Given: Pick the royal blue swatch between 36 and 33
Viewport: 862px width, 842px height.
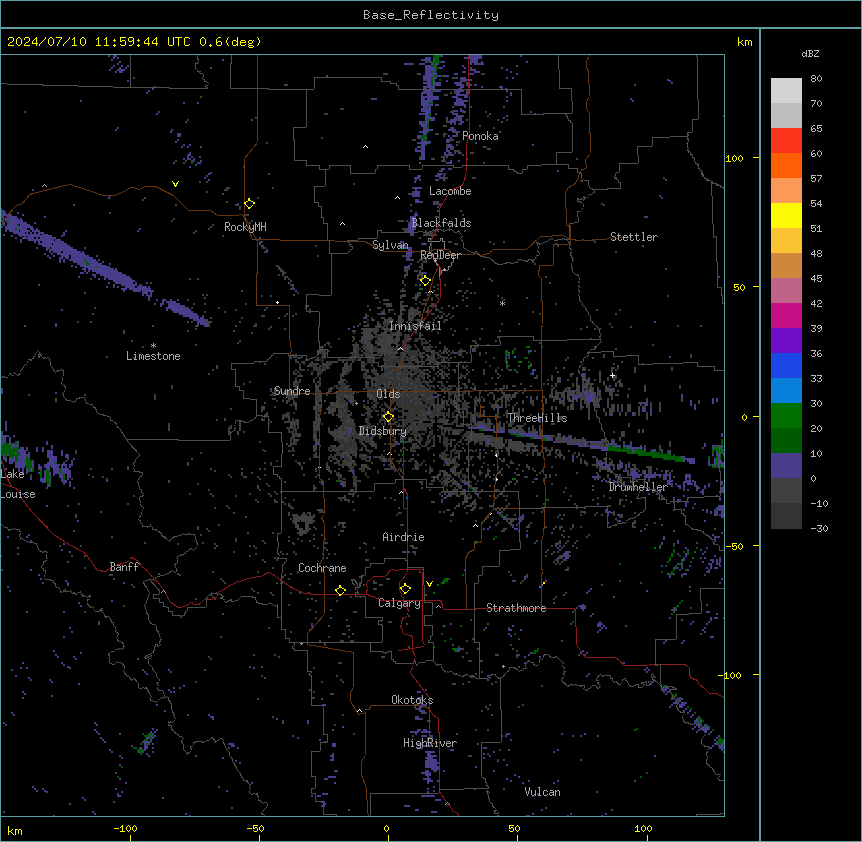Looking at the screenshot, I should click(786, 365).
